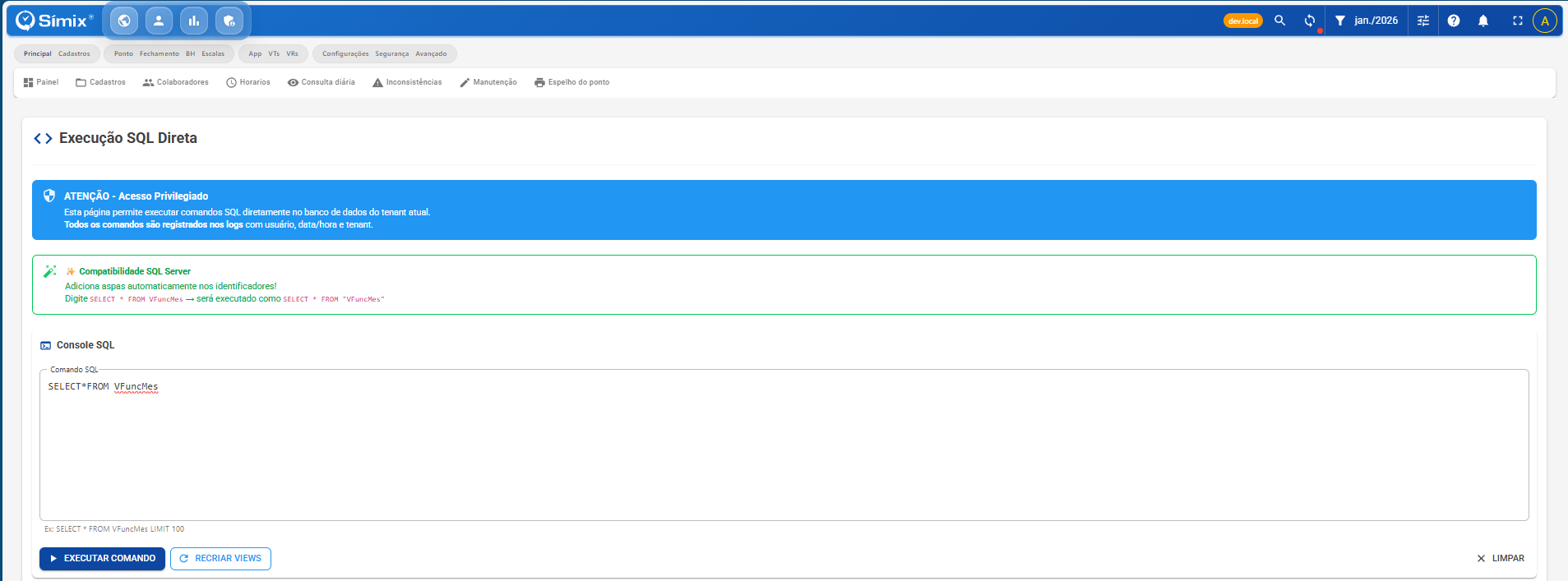This screenshot has height=581, width=1568.
Task: Select the VRs tab
Action: [293, 53]
